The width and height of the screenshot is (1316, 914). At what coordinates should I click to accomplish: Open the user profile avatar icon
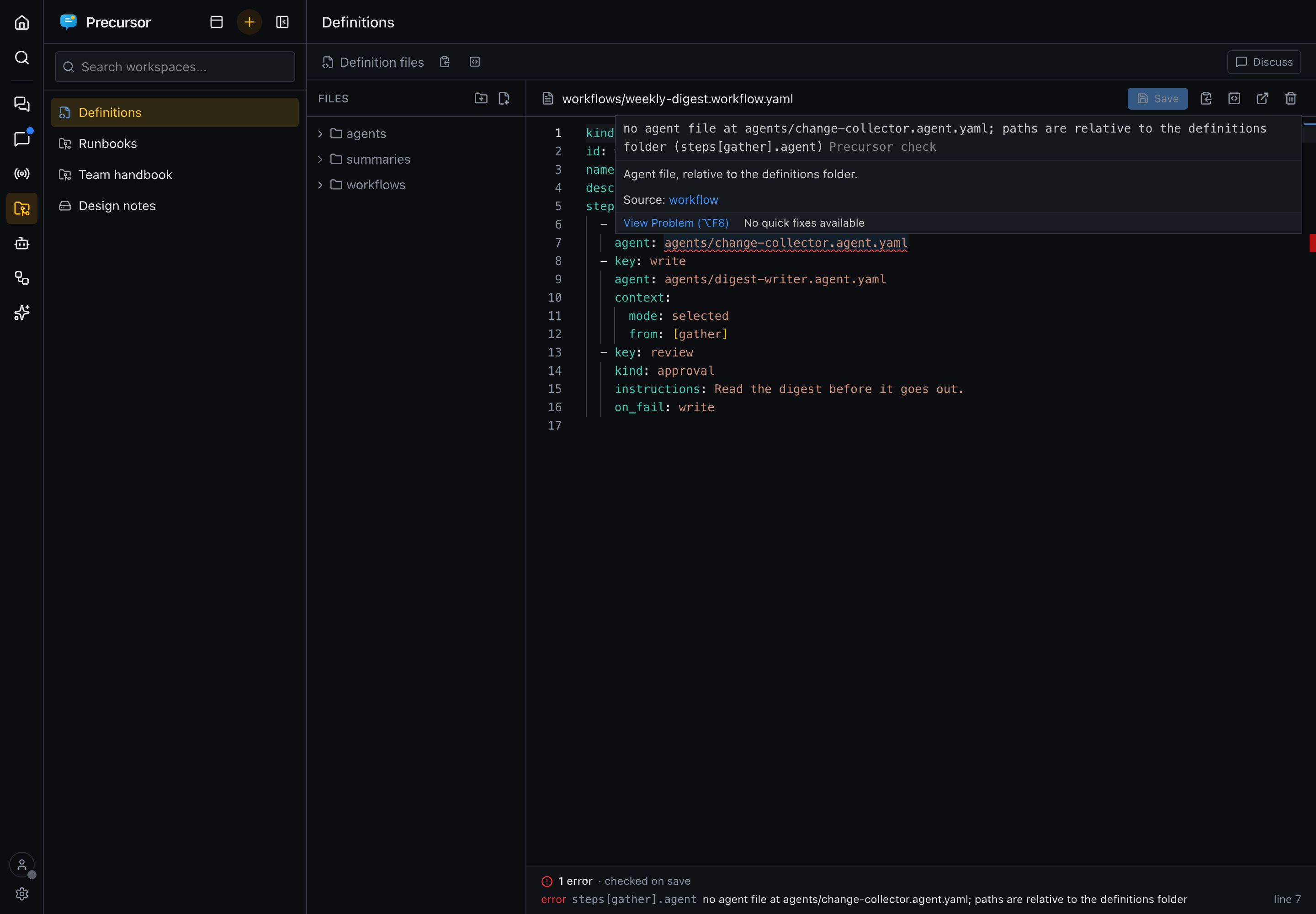22,865
